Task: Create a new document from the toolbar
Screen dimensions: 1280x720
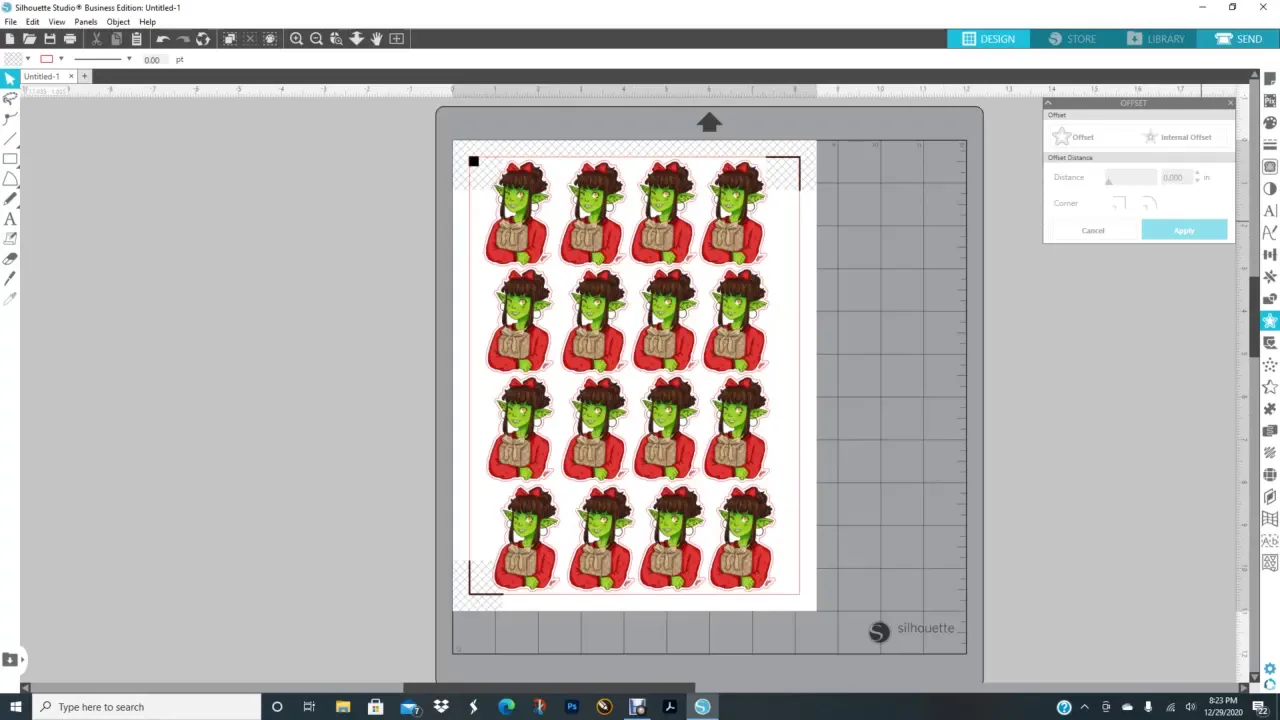Action: 9,38
